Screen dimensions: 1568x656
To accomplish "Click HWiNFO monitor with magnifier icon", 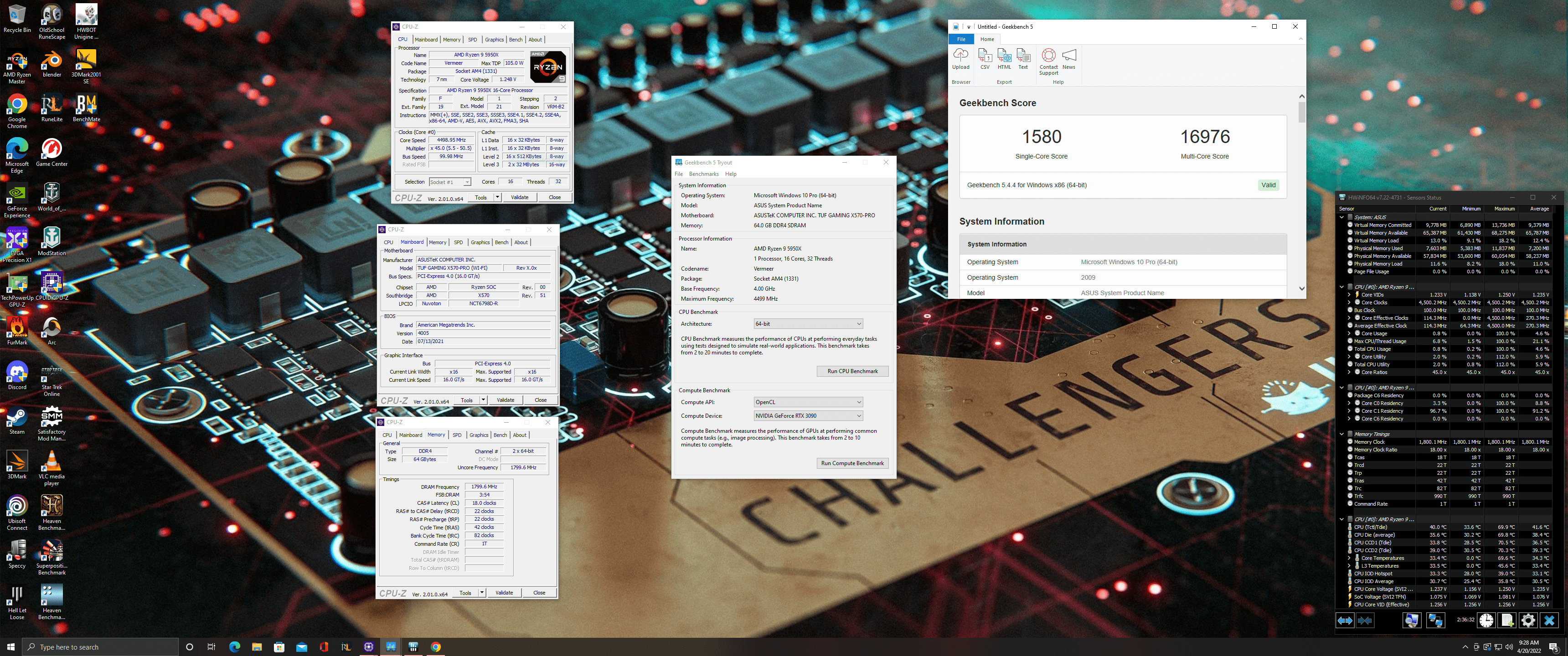I will tap(1412, 620).
